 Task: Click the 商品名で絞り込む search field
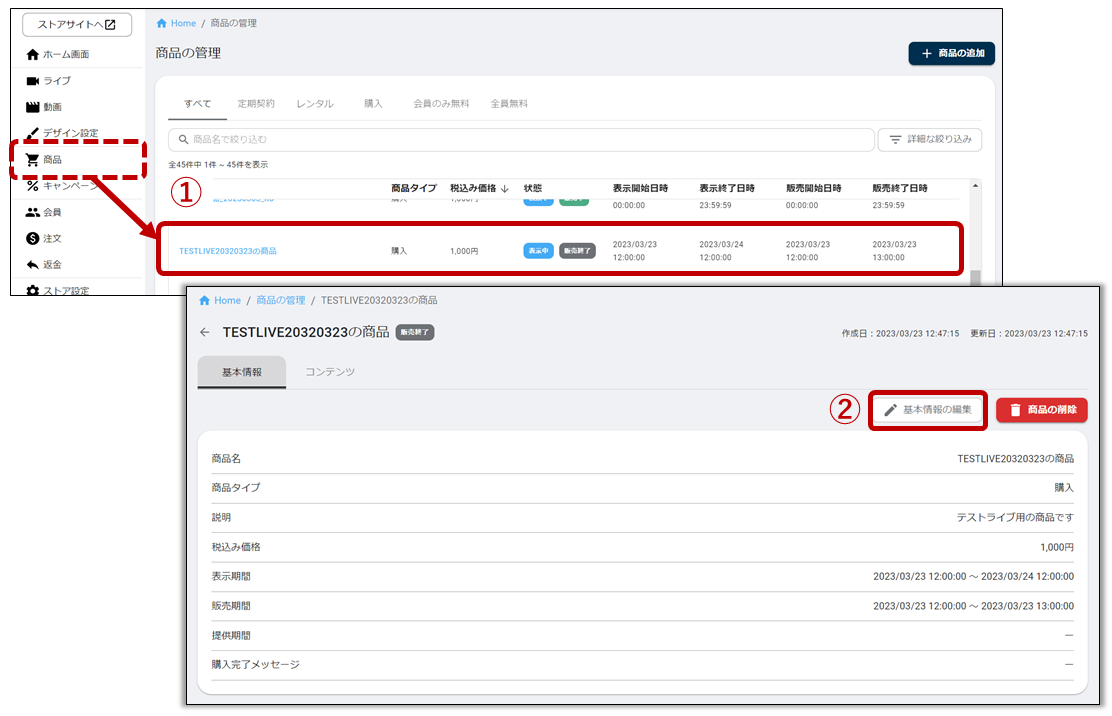pyautogui.click(x=521, y=139)
